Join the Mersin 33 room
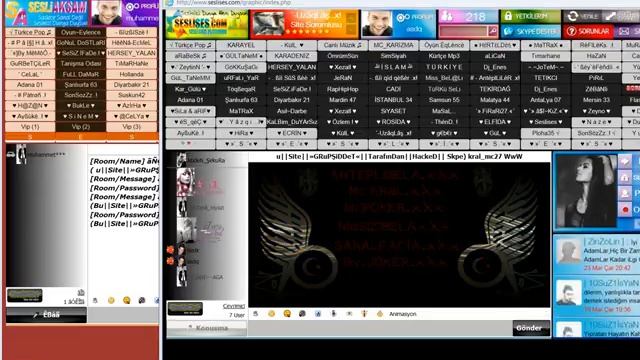 [x=596, y=100]
